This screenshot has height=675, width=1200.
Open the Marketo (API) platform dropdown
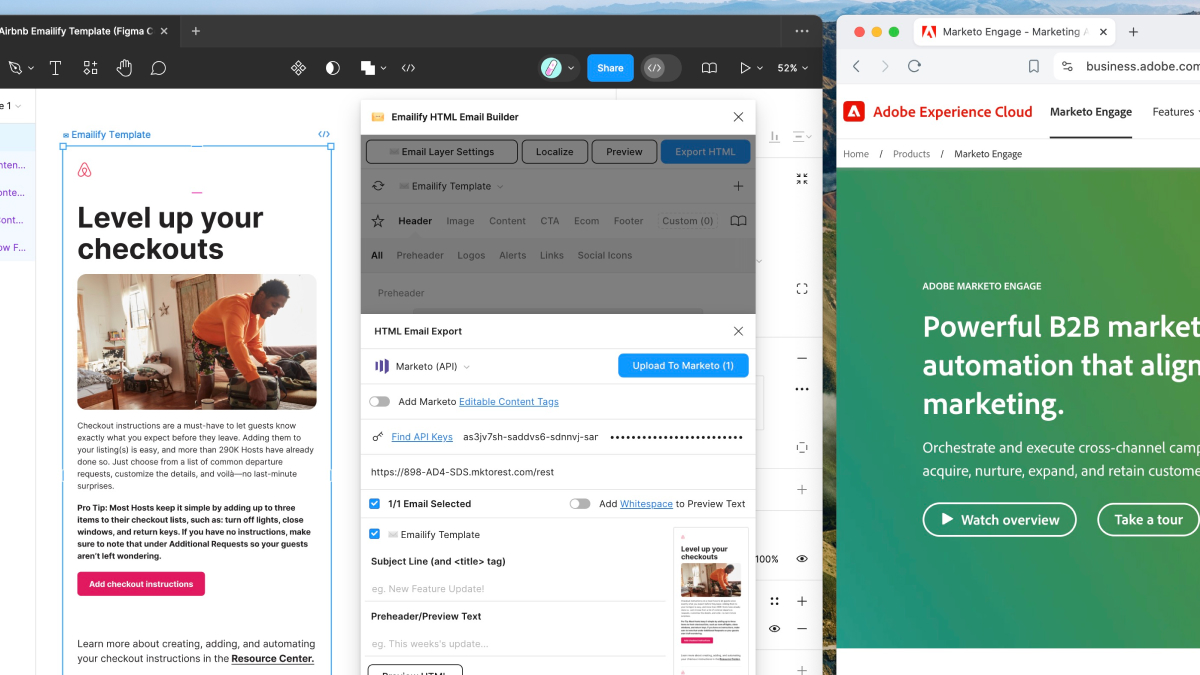[x=423, y=366]
